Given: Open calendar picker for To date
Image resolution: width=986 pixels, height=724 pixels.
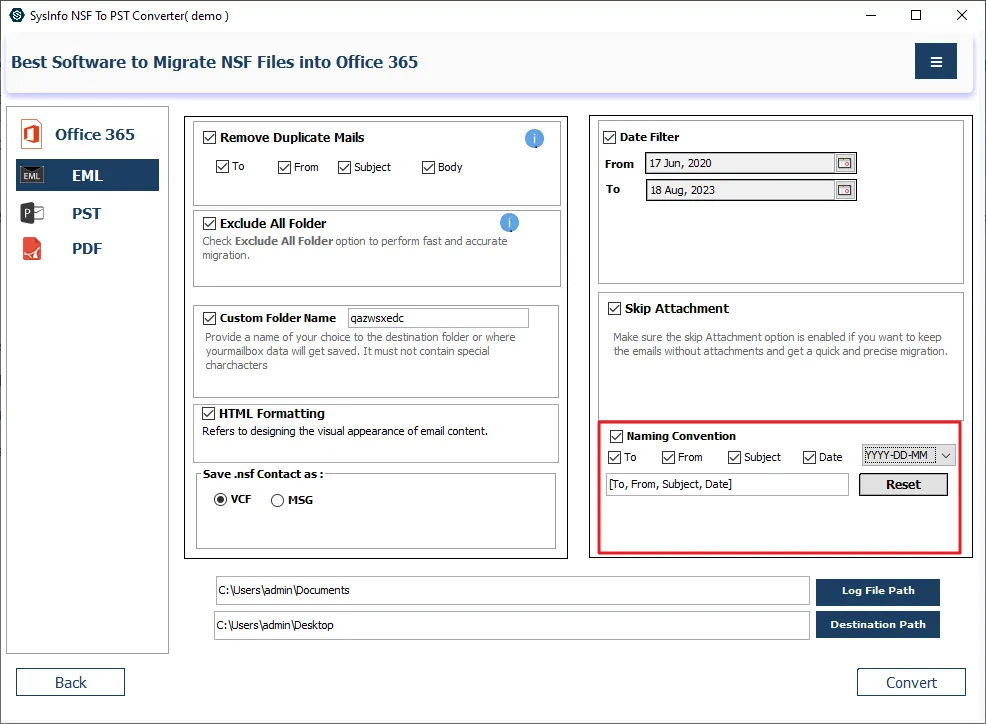Looking at the screenshot, I should tap(845, 190).
